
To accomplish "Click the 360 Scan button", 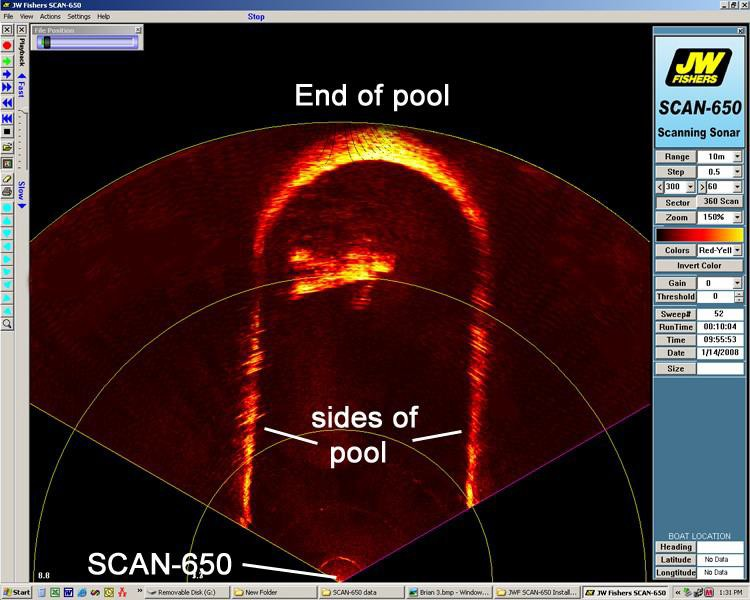I will (720, 201).
